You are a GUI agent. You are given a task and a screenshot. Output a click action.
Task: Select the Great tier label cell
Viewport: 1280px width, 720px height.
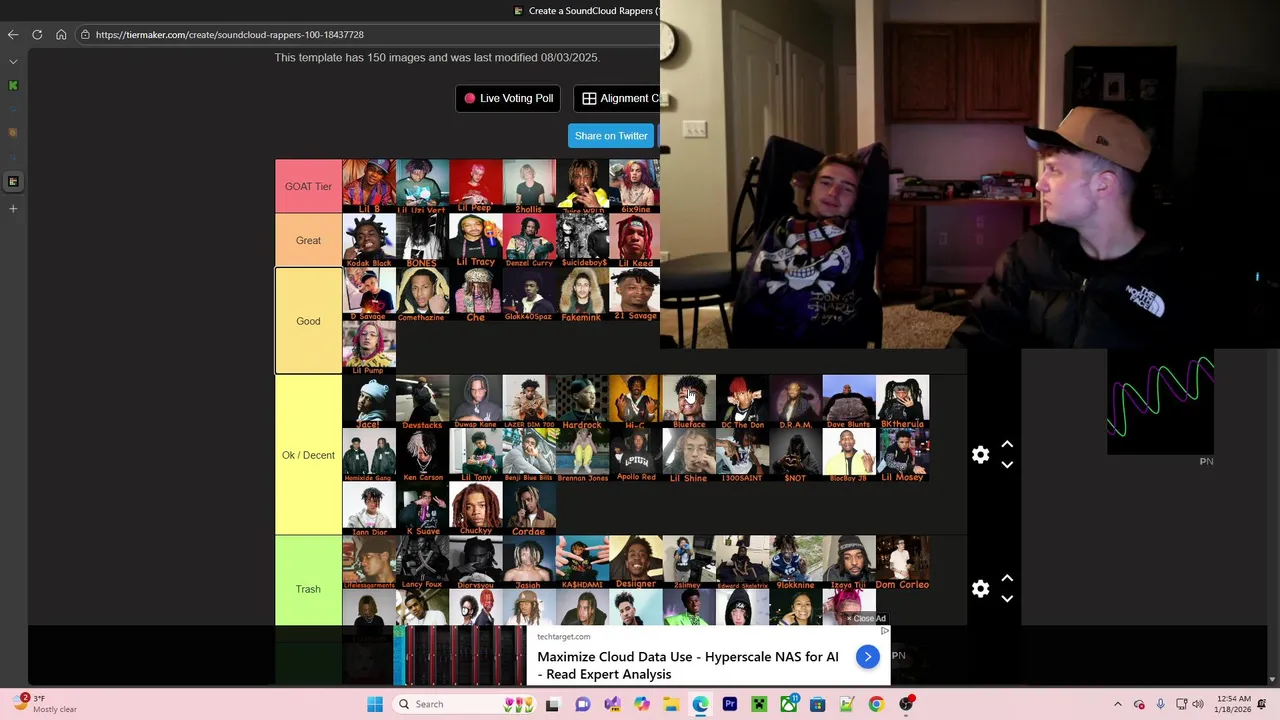tap(308, 240)
